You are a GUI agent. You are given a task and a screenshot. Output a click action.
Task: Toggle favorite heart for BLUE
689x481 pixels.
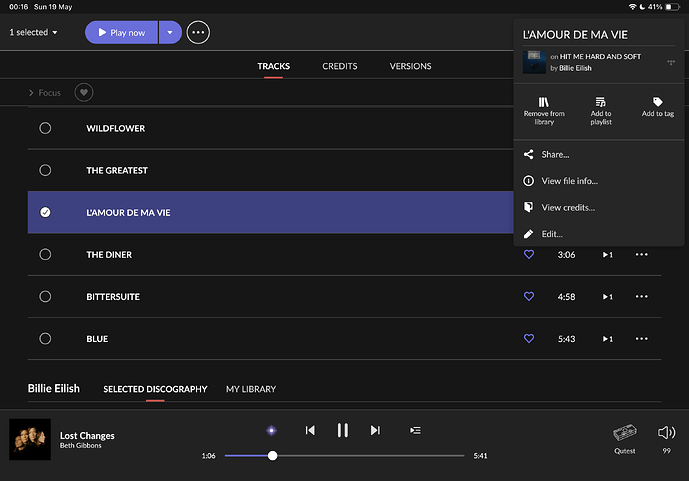(529, 339)
